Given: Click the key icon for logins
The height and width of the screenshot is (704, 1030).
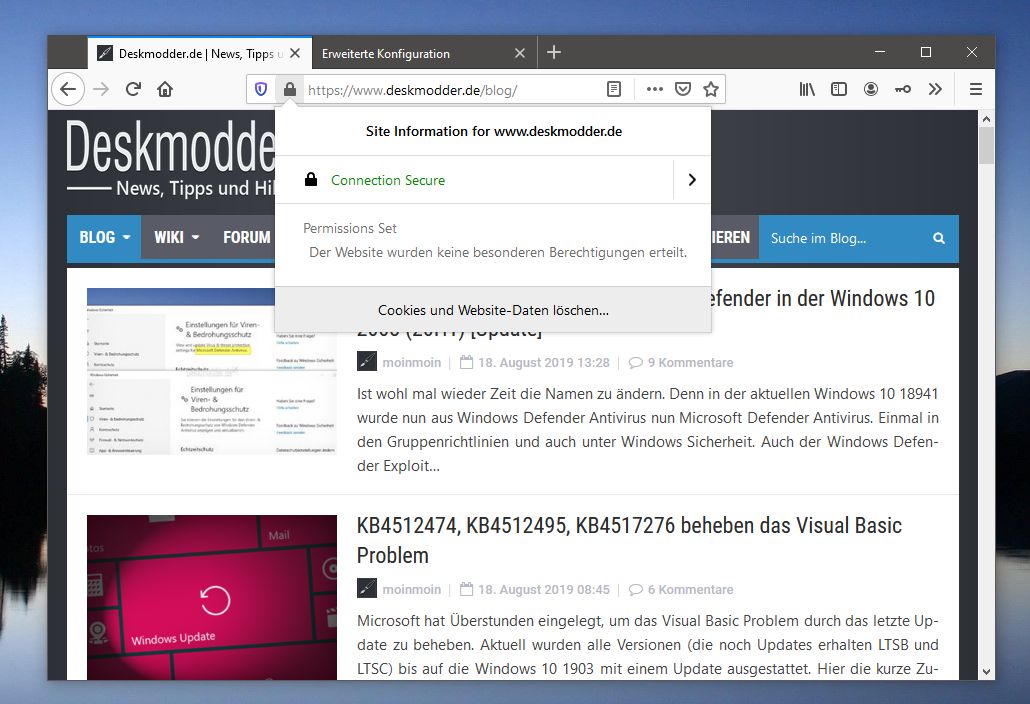Looking at the screenshot, I should tap(903, 89).
